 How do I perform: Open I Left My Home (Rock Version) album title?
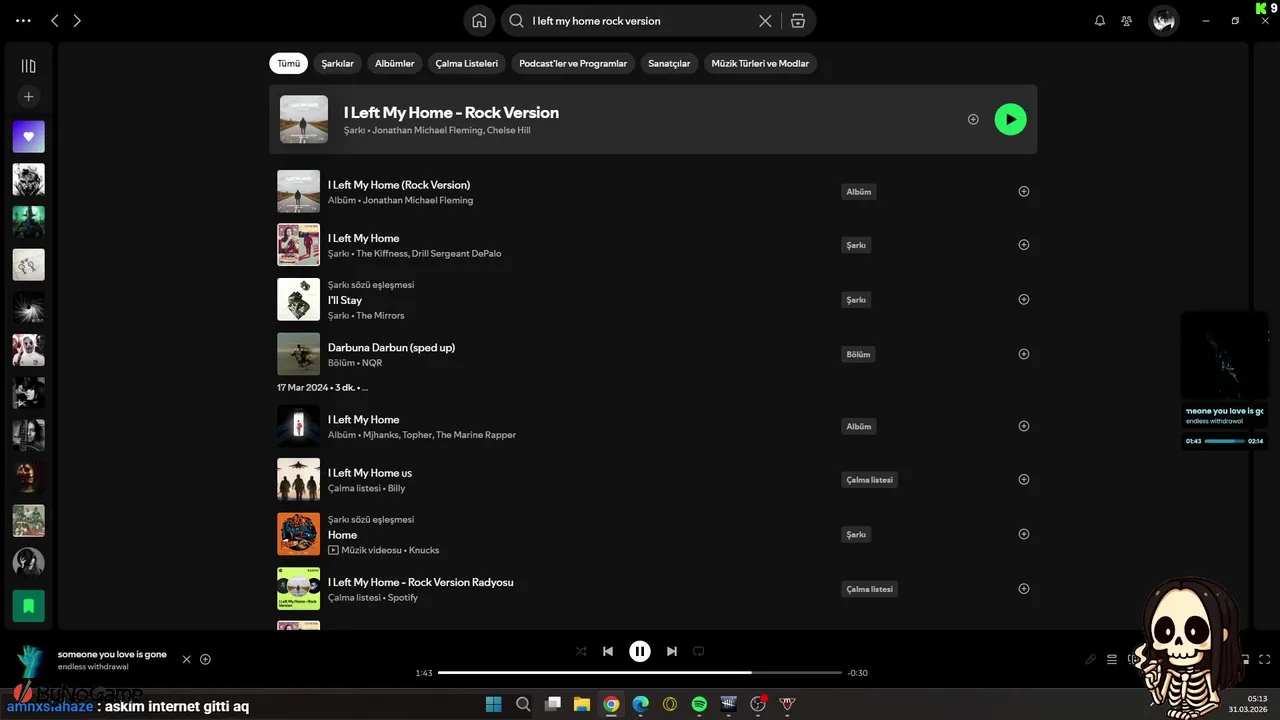(x=399, y=185)
